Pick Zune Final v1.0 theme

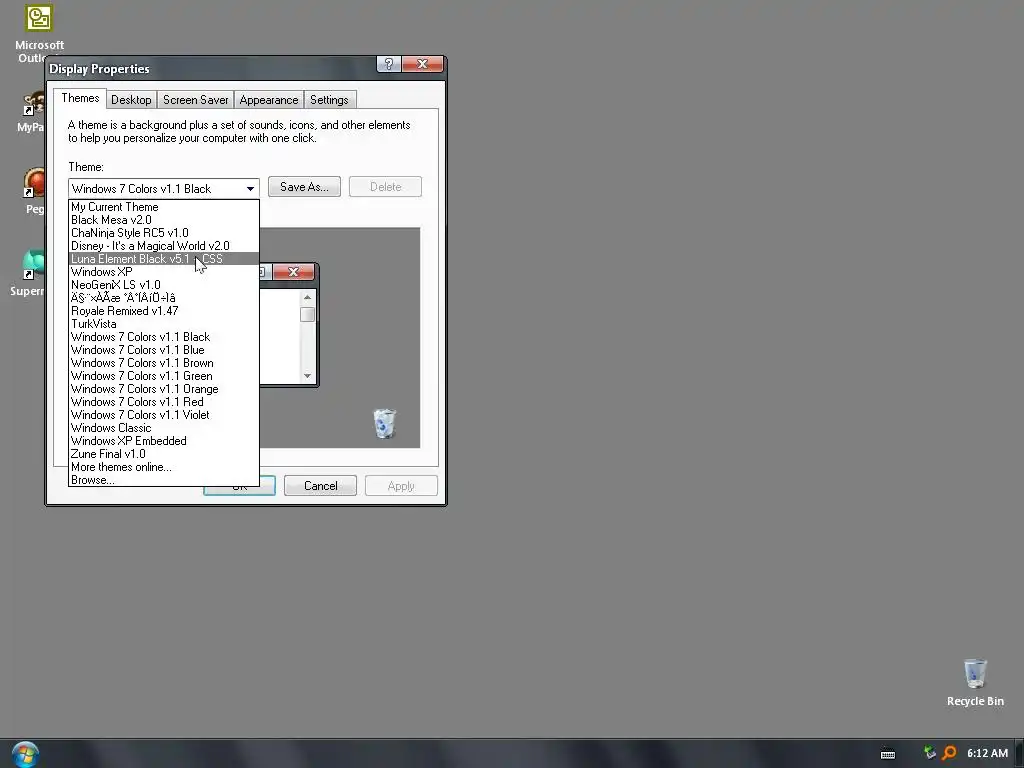[x=164, y=455]
